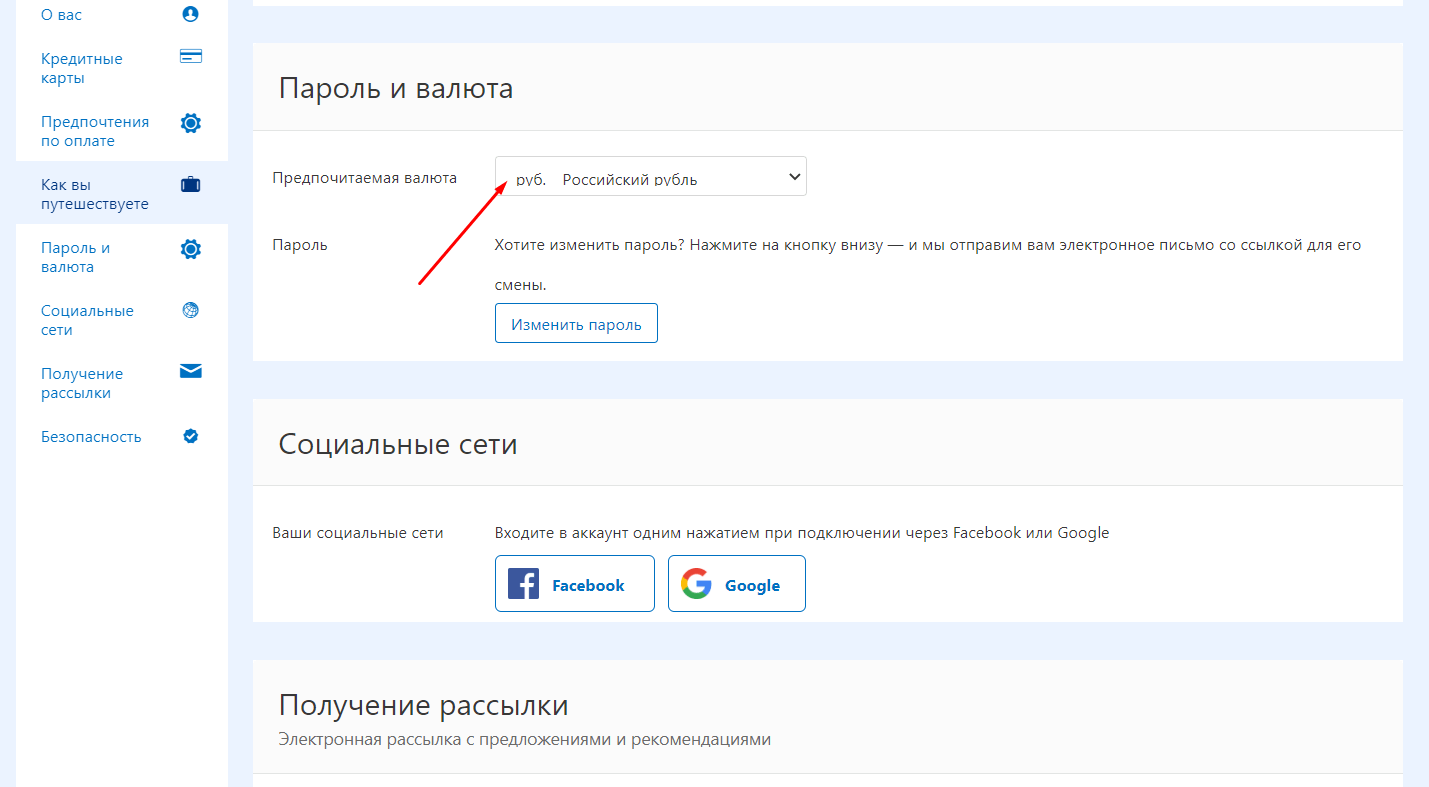
Task: Click the checkmark badge icon beside Безопасность
Action: 190,436
